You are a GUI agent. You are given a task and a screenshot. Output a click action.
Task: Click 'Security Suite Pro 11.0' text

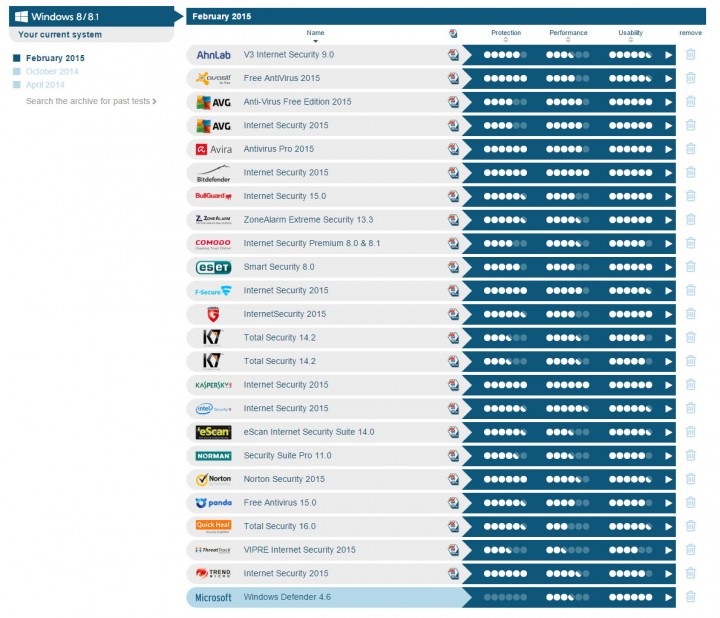tap(287, 455)
